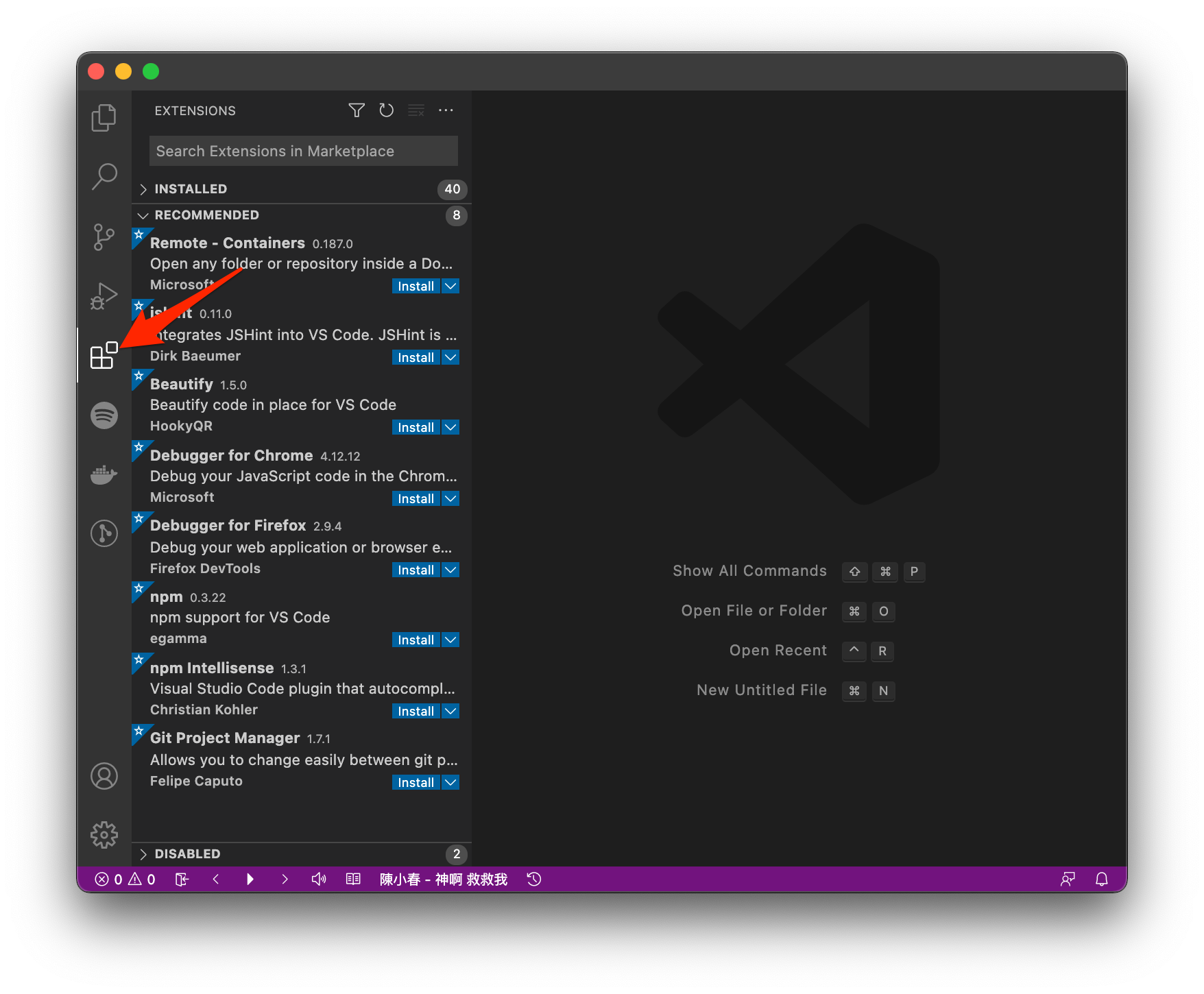Open the feedback icon in status bar

(1068, 880)
